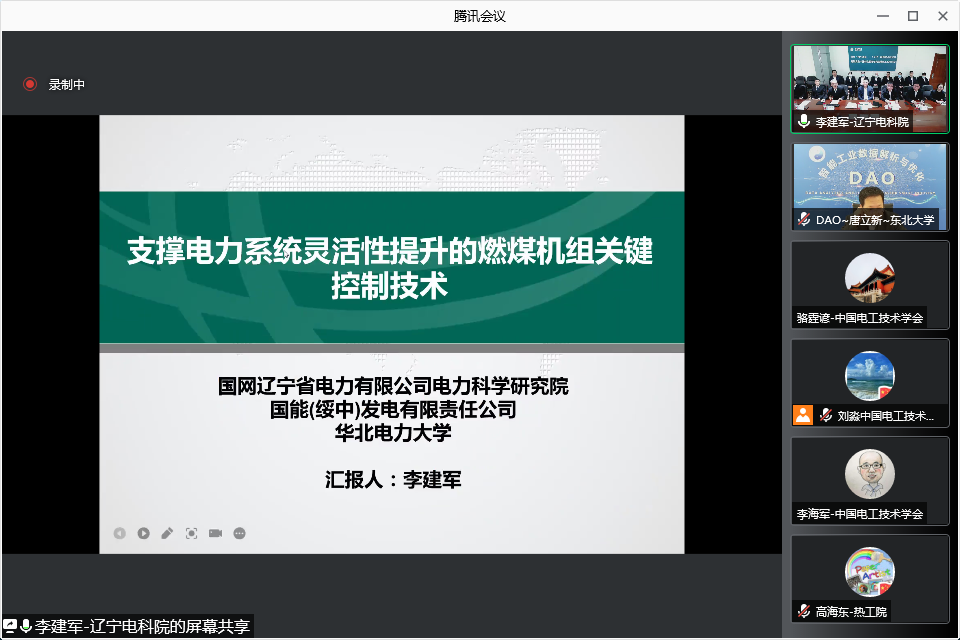
Task: Select the pen annotation tool on slide
Action: click(x=167, y=533)
